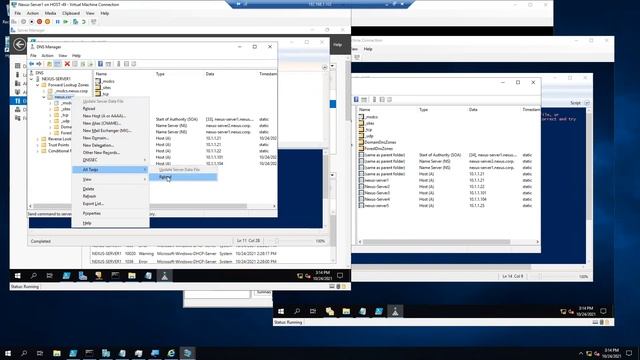Expand the DNSSEC submenu
Screen dimensions: 640x360
tap(110, 160)
